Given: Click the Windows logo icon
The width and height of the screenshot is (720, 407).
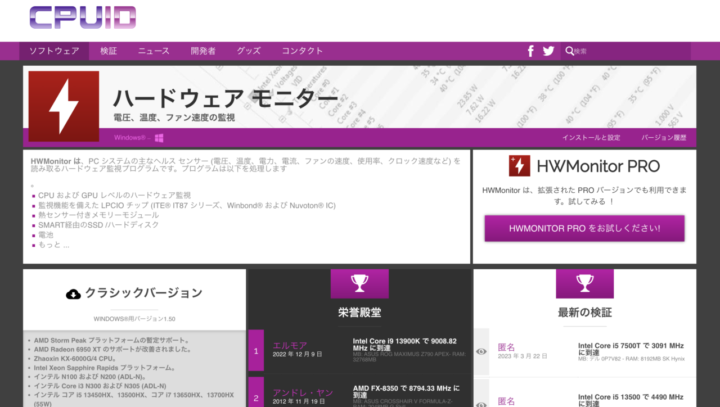Looking at the screenshot, I should point(159,138).
